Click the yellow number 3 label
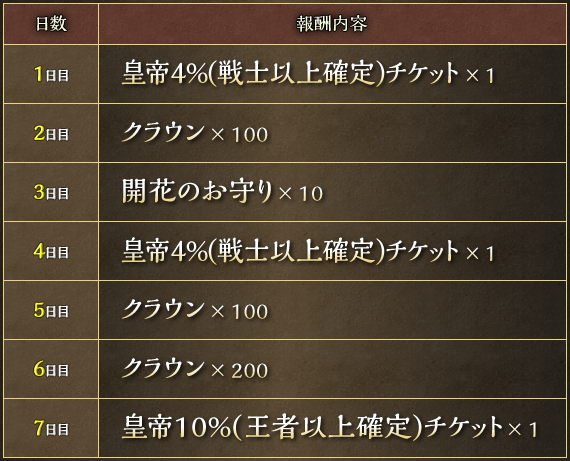Image resolution: width=570 pixels, height=461 pixels. (39, 192)
